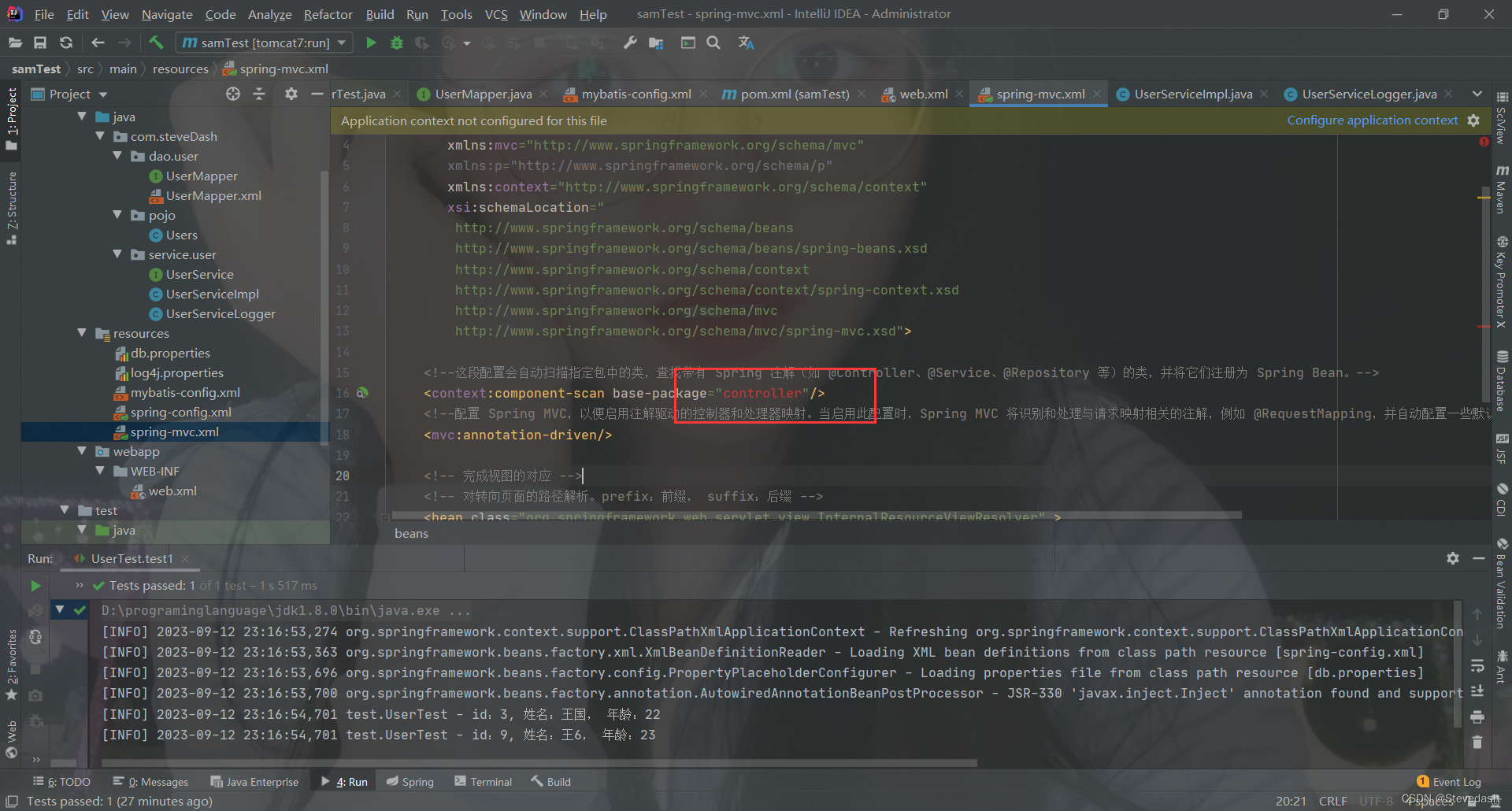
Task: Hide the Project tool window
Action: [x=317, y=94]
